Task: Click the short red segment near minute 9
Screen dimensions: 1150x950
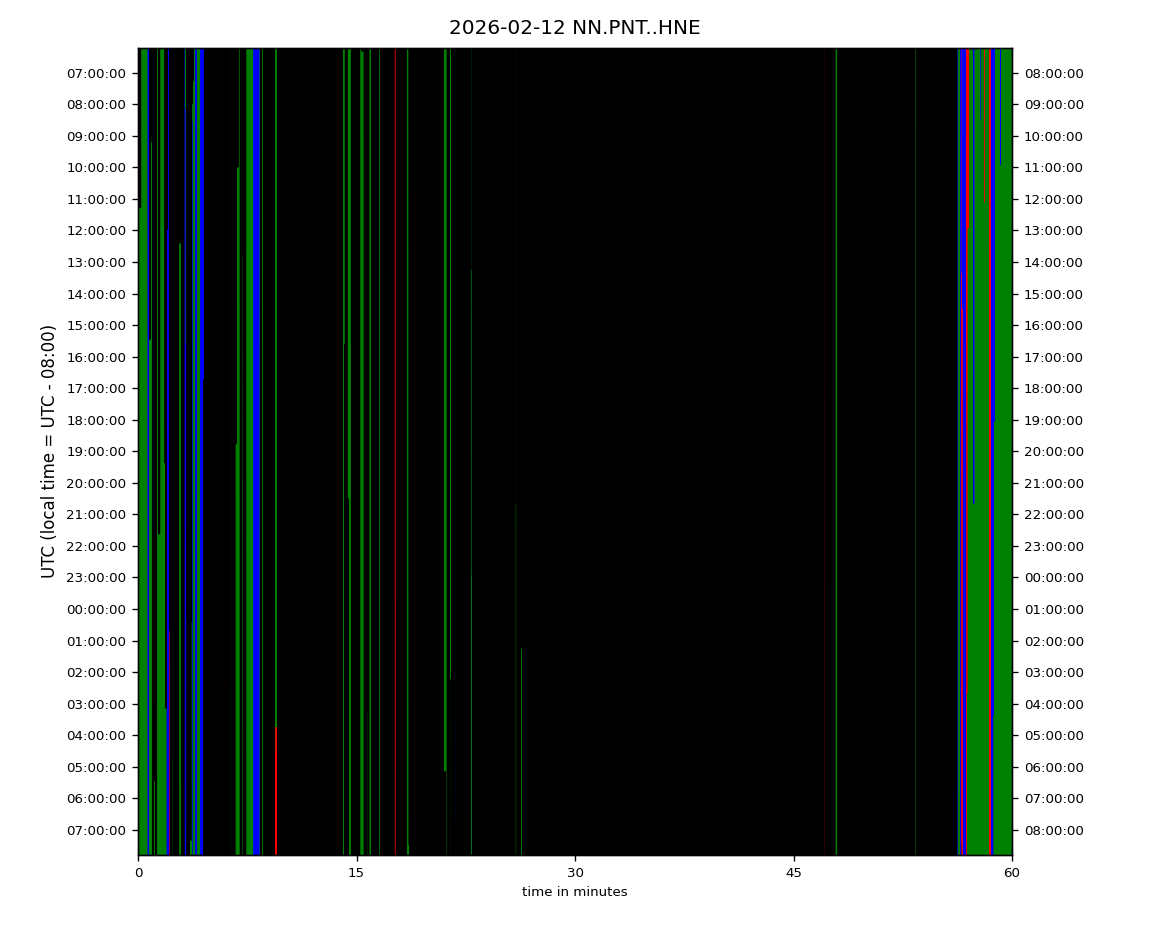Action: 276,790
